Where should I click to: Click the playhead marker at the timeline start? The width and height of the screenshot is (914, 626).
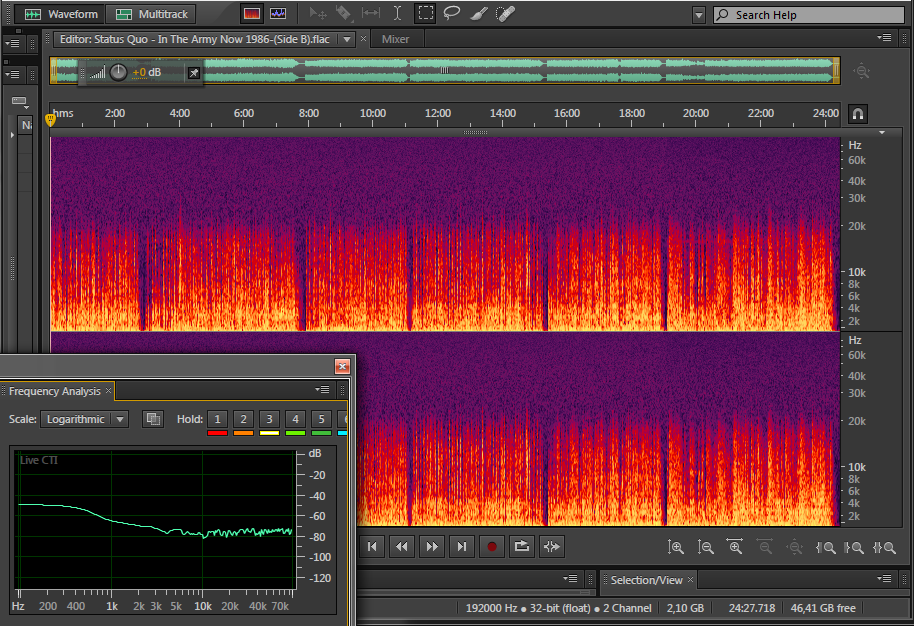coord(50,120)
